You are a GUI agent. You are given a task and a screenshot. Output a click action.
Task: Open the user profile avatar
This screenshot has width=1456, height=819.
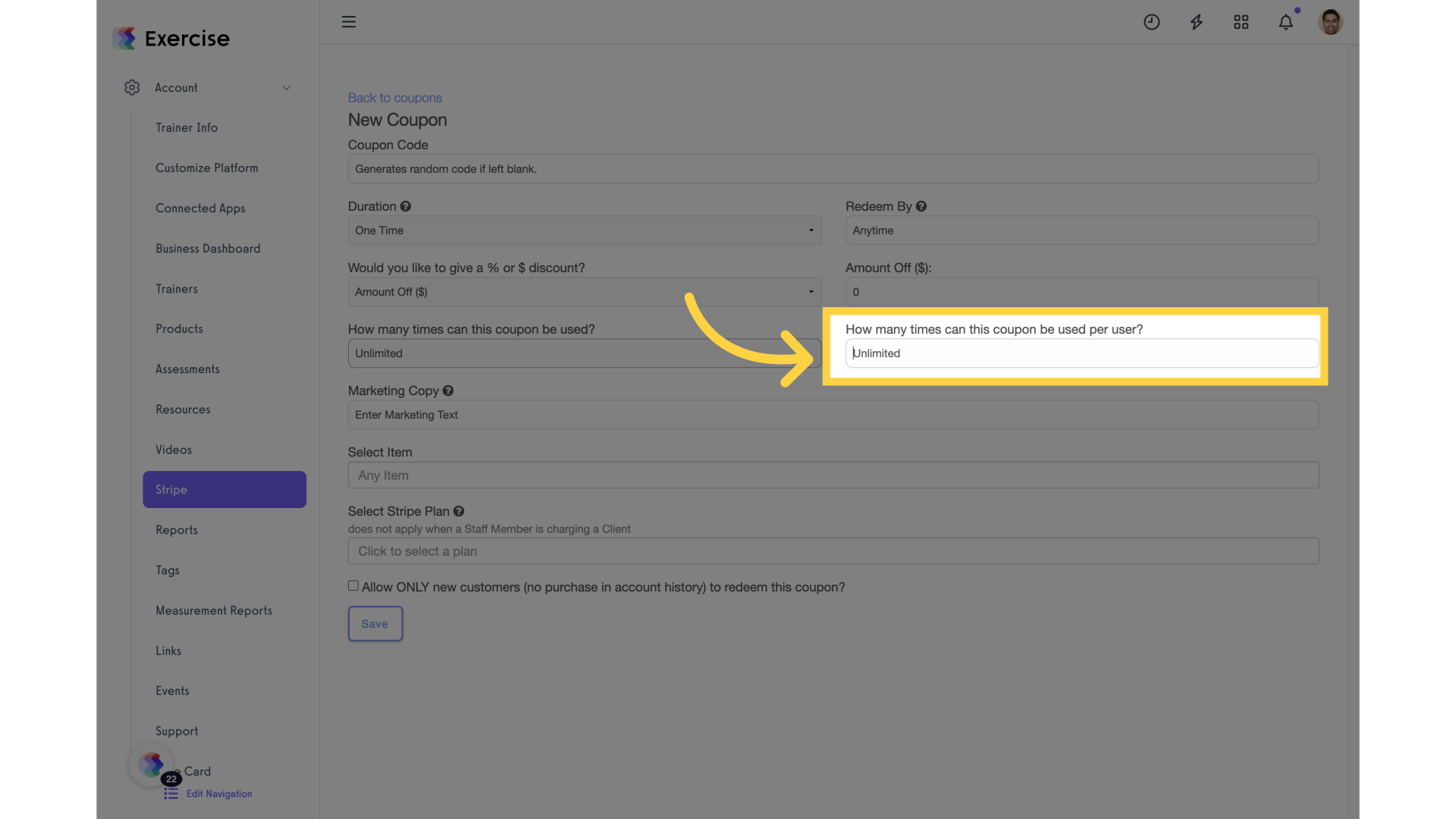(x=1331, y=22)
